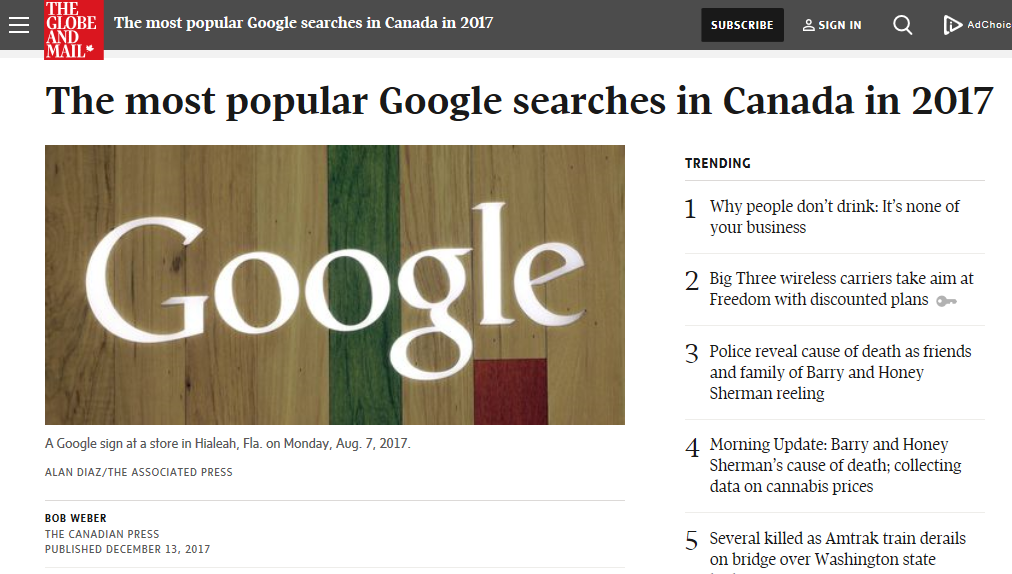1012x574 pixels.
Task: Click the article title in header bar
Action: [x=303, y=23]
